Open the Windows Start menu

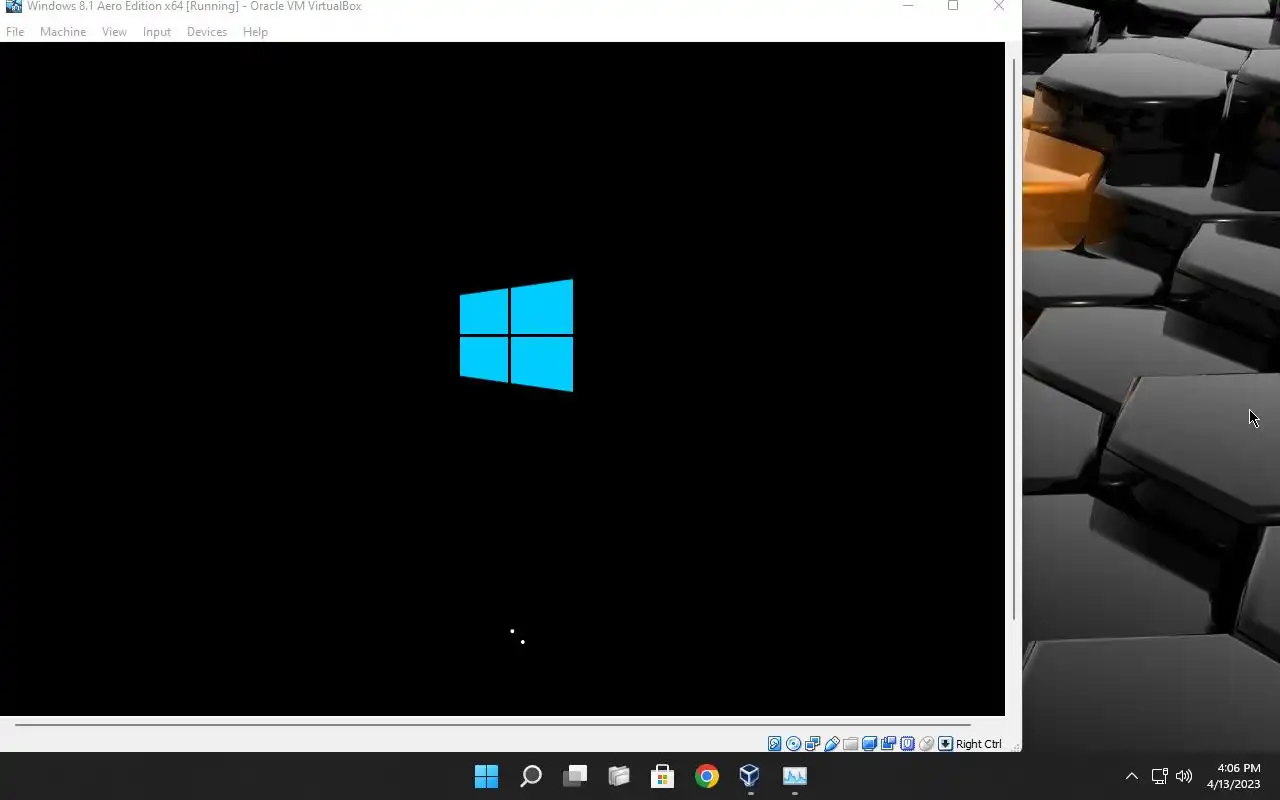(x=486, y=776)
